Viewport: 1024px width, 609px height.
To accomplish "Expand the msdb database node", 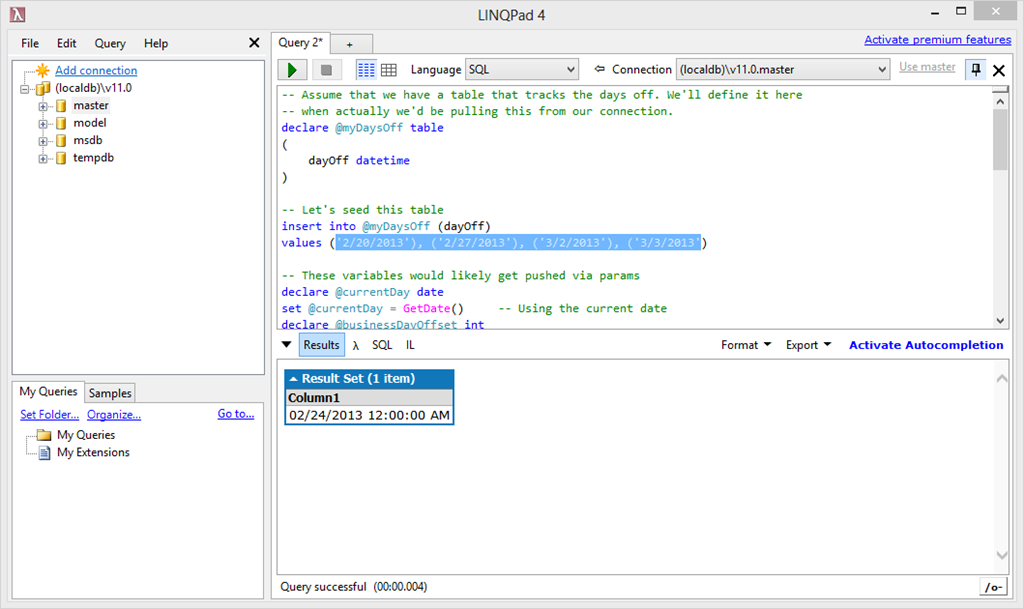I will [42, 141].
